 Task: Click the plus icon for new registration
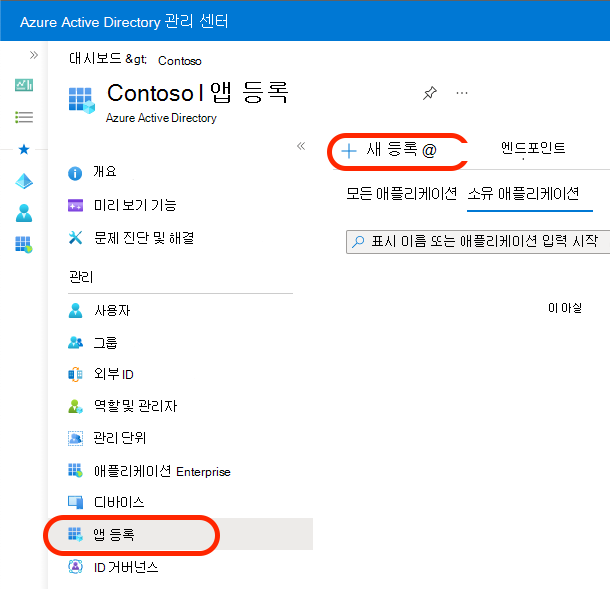349,151
